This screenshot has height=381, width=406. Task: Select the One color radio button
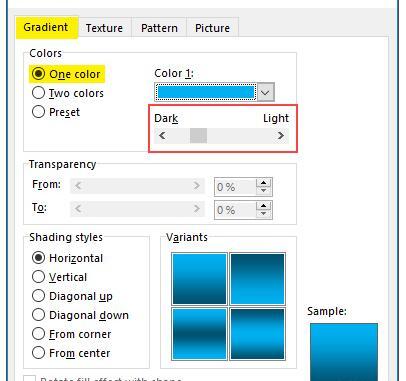point(38,74)
